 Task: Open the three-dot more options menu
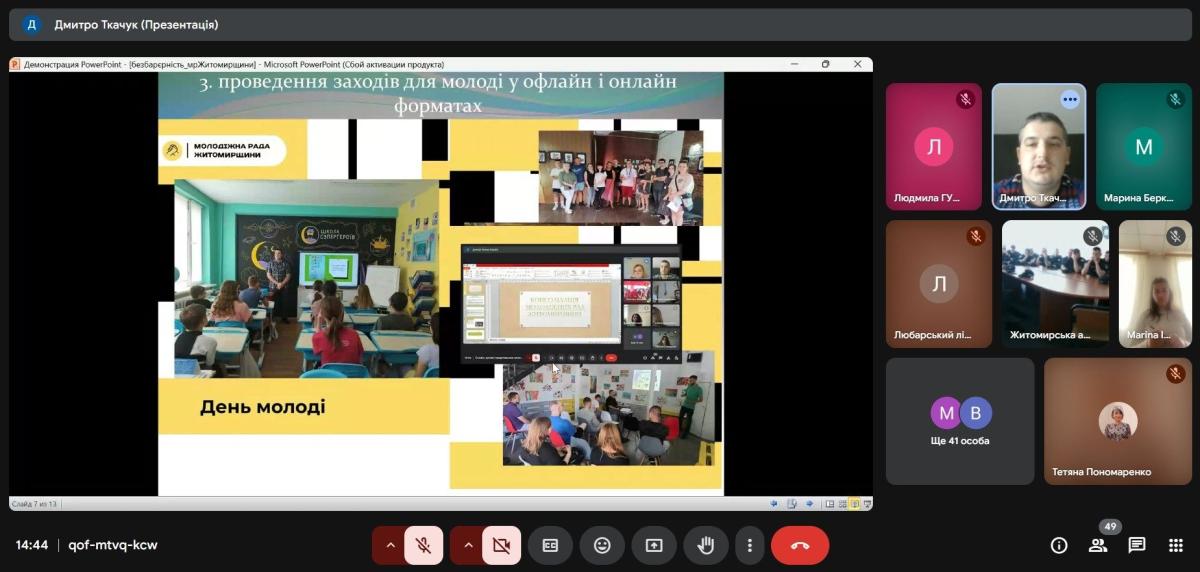(x=750, y=545)
